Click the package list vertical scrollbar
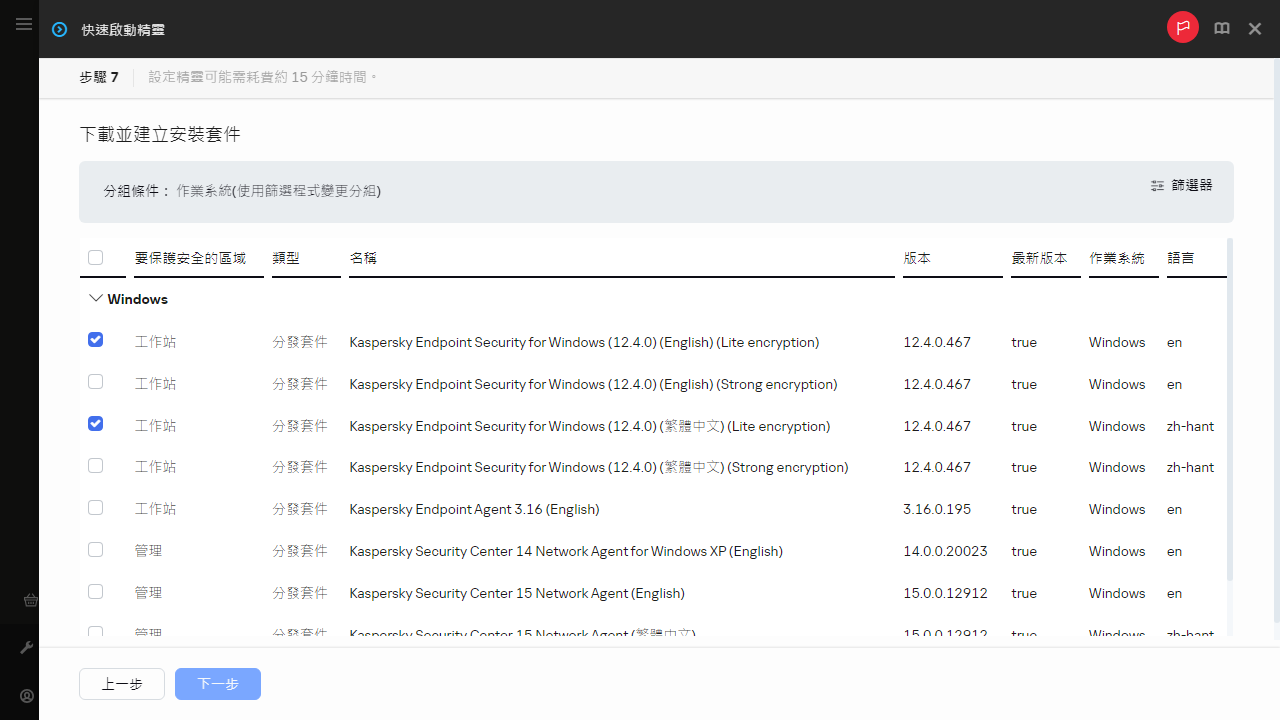This screenshot has width=1280, height=720. tap(1229, 408)
